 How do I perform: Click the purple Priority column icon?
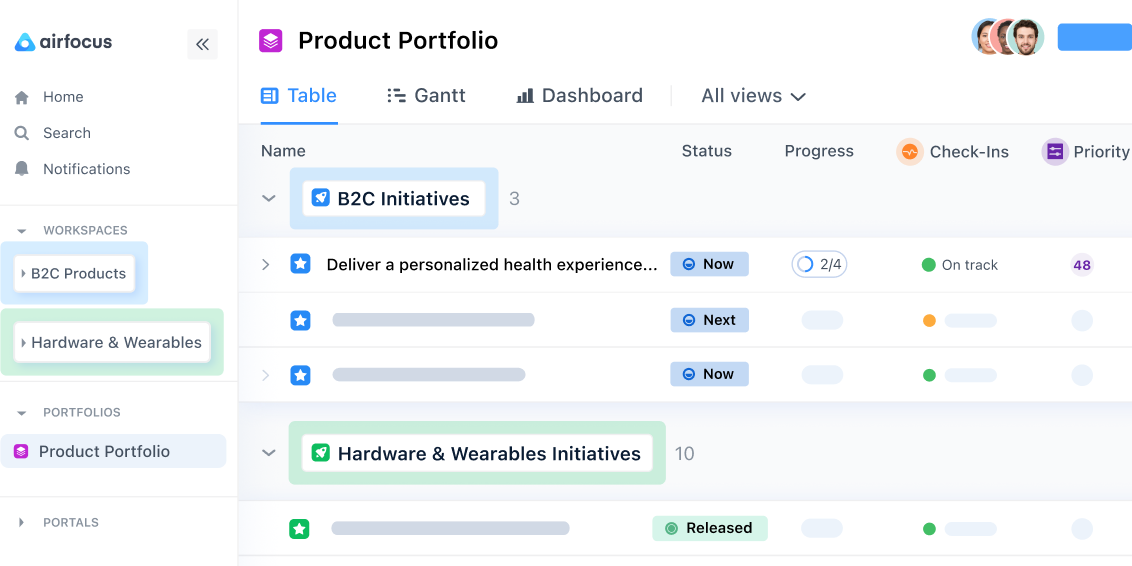click(x=1054, y=152)
